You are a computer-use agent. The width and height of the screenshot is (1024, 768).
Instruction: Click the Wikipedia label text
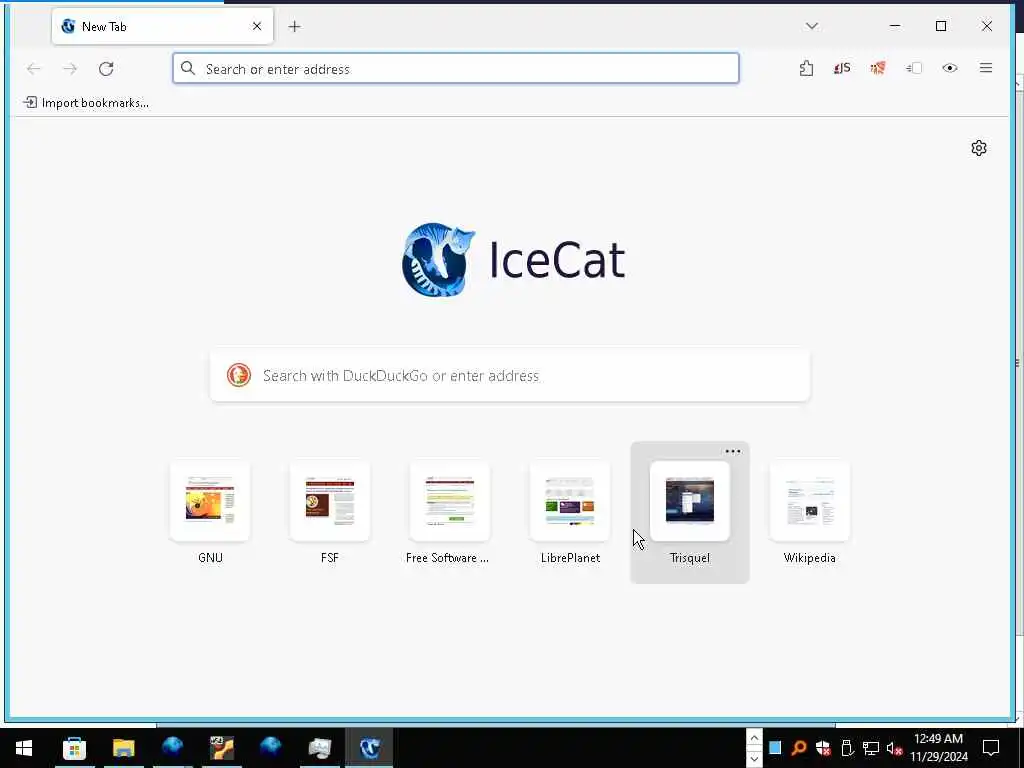coord(810,558)
